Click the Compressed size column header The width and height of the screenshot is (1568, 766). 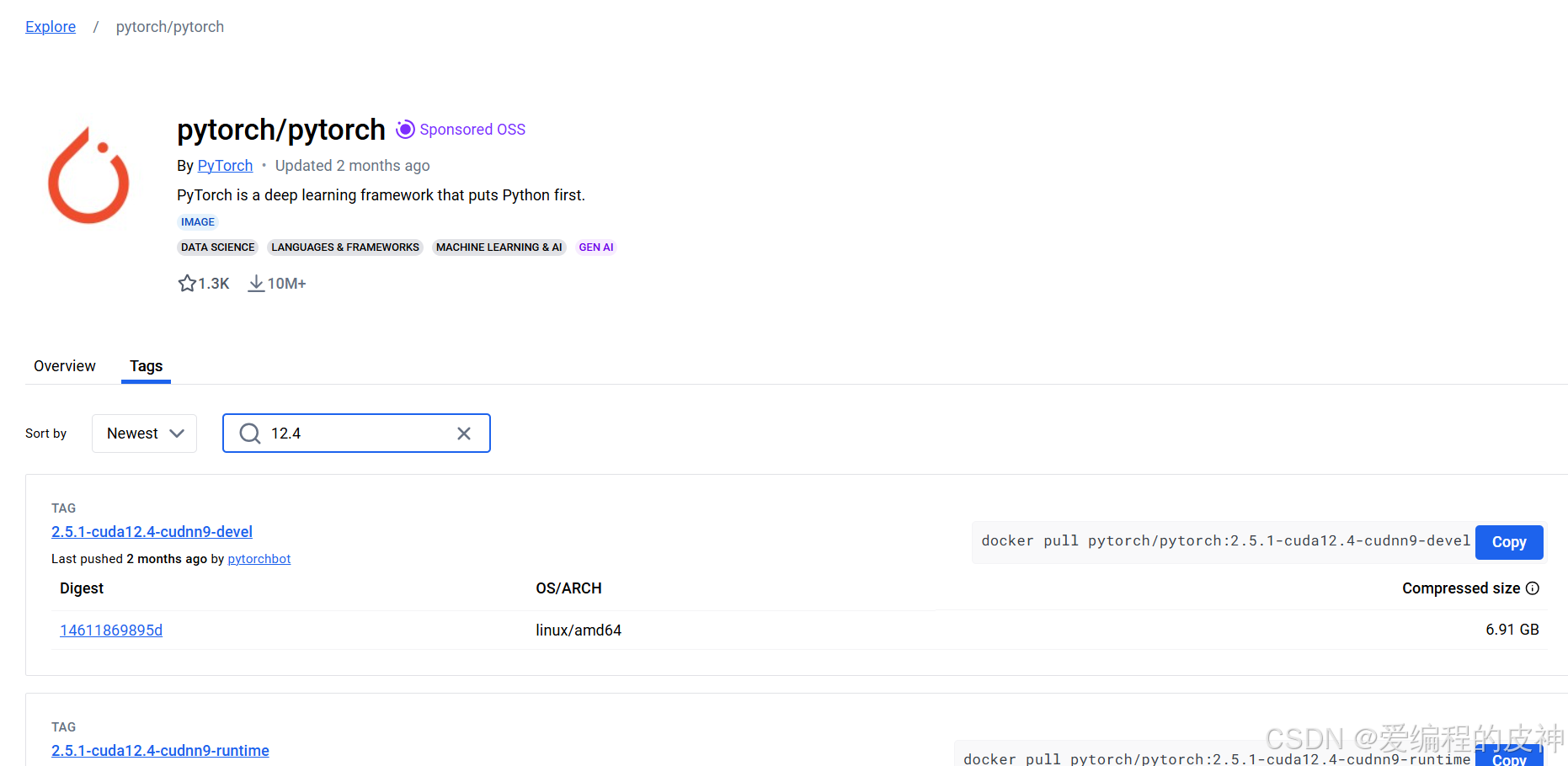tap(1461, 588)
